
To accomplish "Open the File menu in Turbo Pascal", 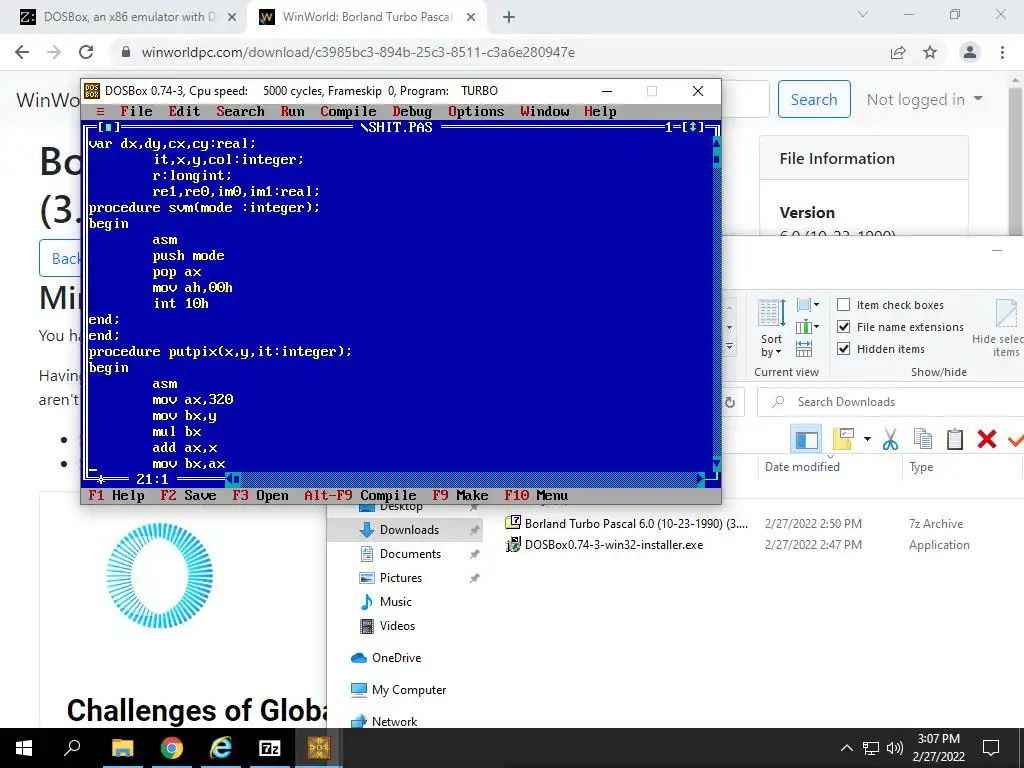I will pos(136,112).
